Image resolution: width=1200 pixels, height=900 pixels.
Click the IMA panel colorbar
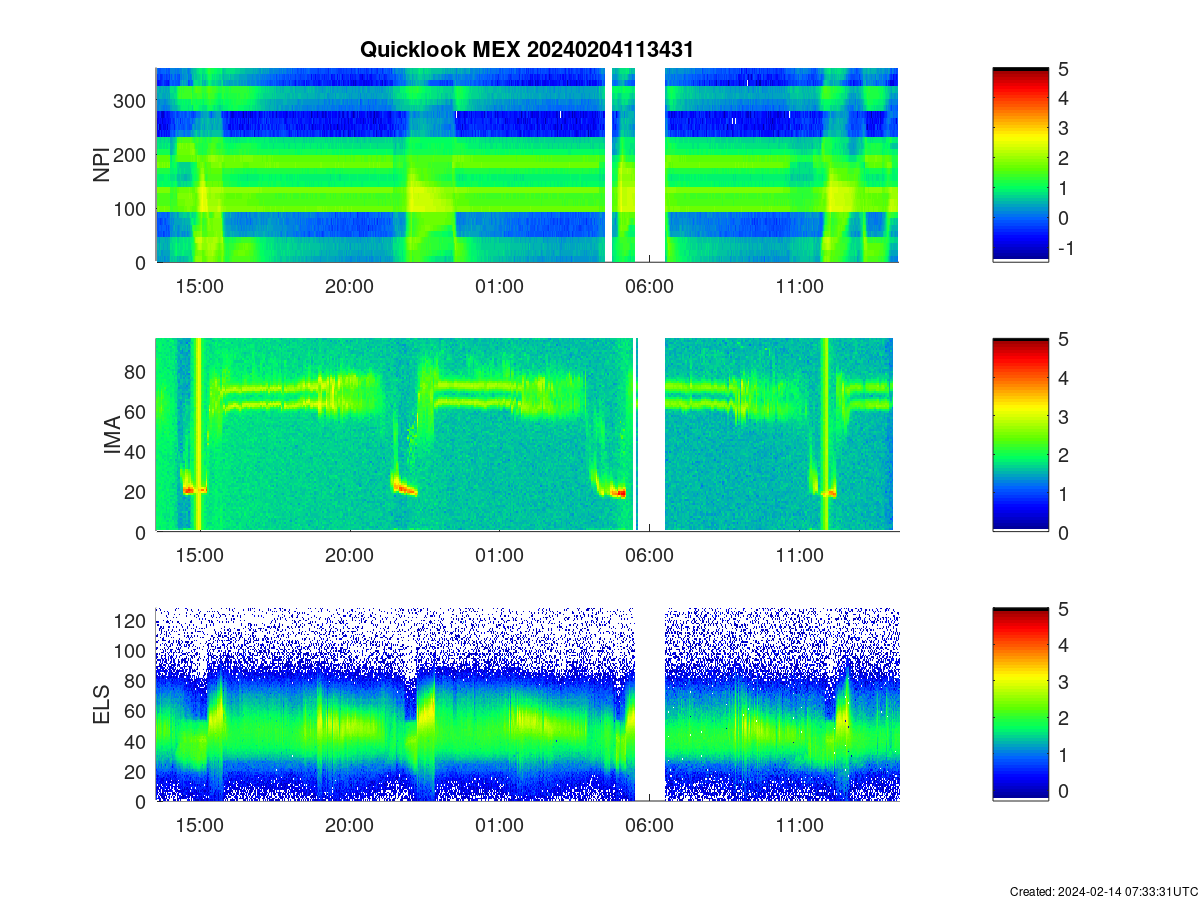pyautogui.click(x=1020, y=435)
